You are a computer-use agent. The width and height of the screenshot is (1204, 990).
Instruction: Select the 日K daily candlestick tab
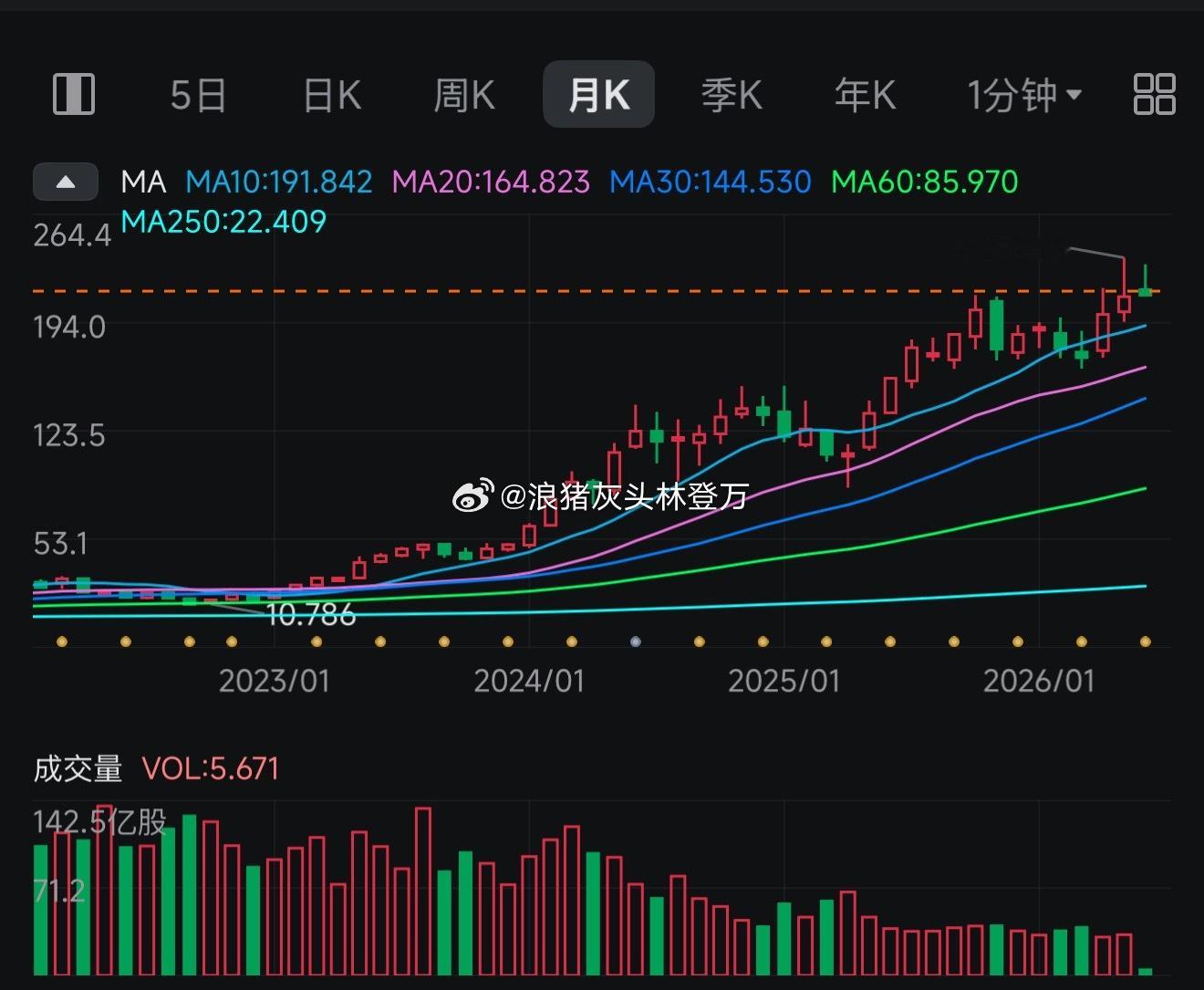(332, 95)
